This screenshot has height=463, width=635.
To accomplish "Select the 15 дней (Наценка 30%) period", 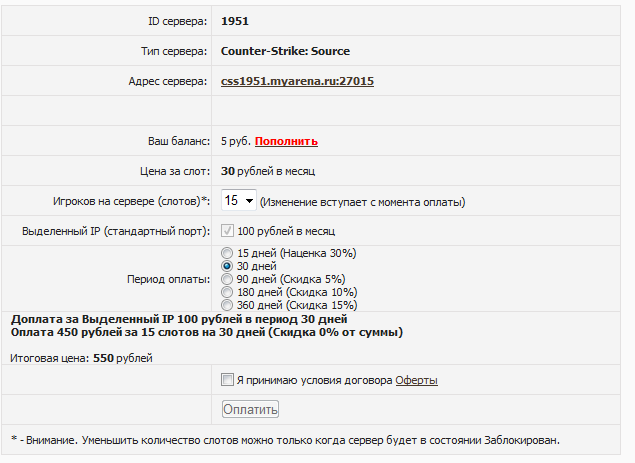I will tap(227, 254).
